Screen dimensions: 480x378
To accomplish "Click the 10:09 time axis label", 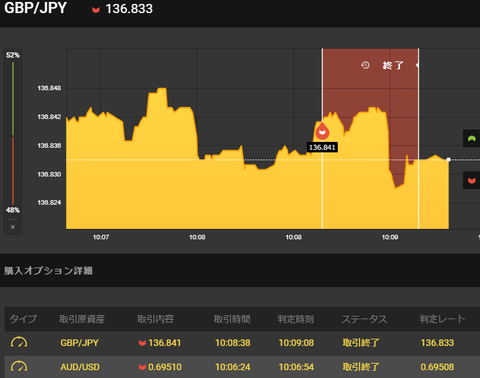I will [x=390, y=237].
